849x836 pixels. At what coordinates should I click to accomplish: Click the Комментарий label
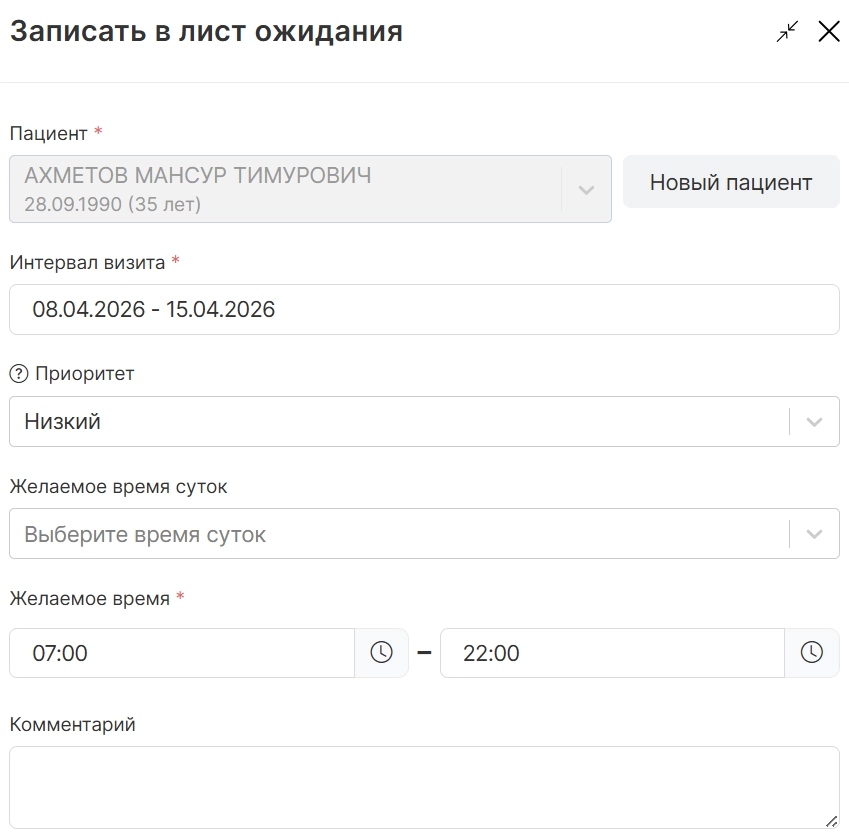click(x=72, y=725)
